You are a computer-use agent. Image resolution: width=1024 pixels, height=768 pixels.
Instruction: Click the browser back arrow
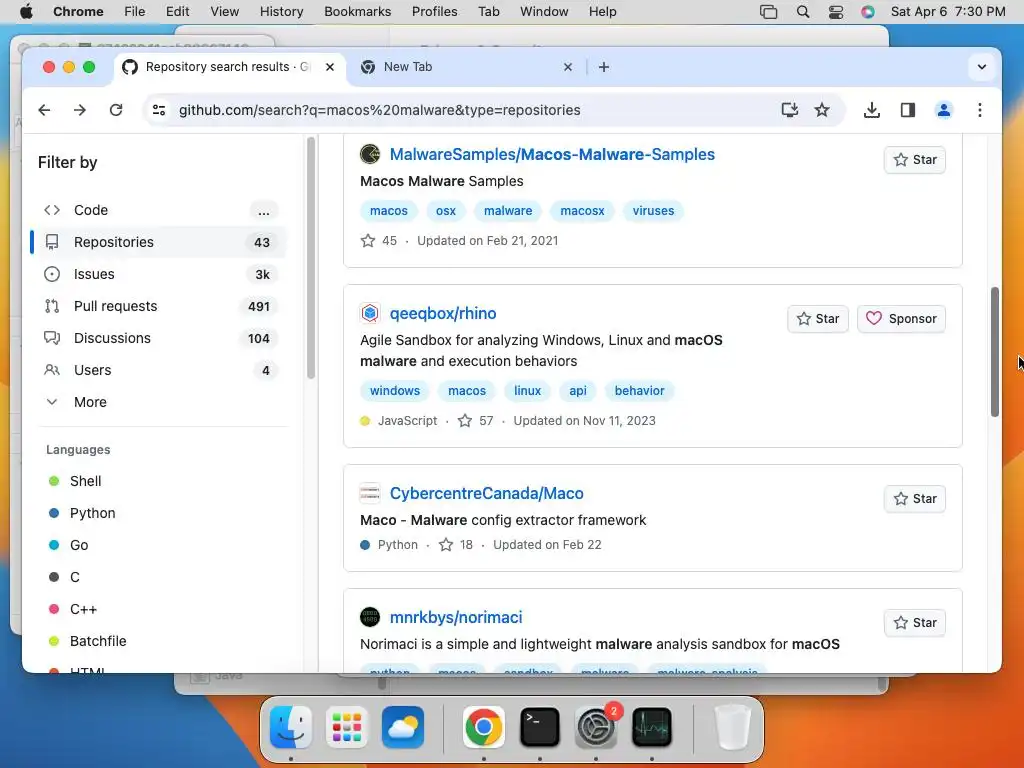pyautogui.click(x=44, y=110)
